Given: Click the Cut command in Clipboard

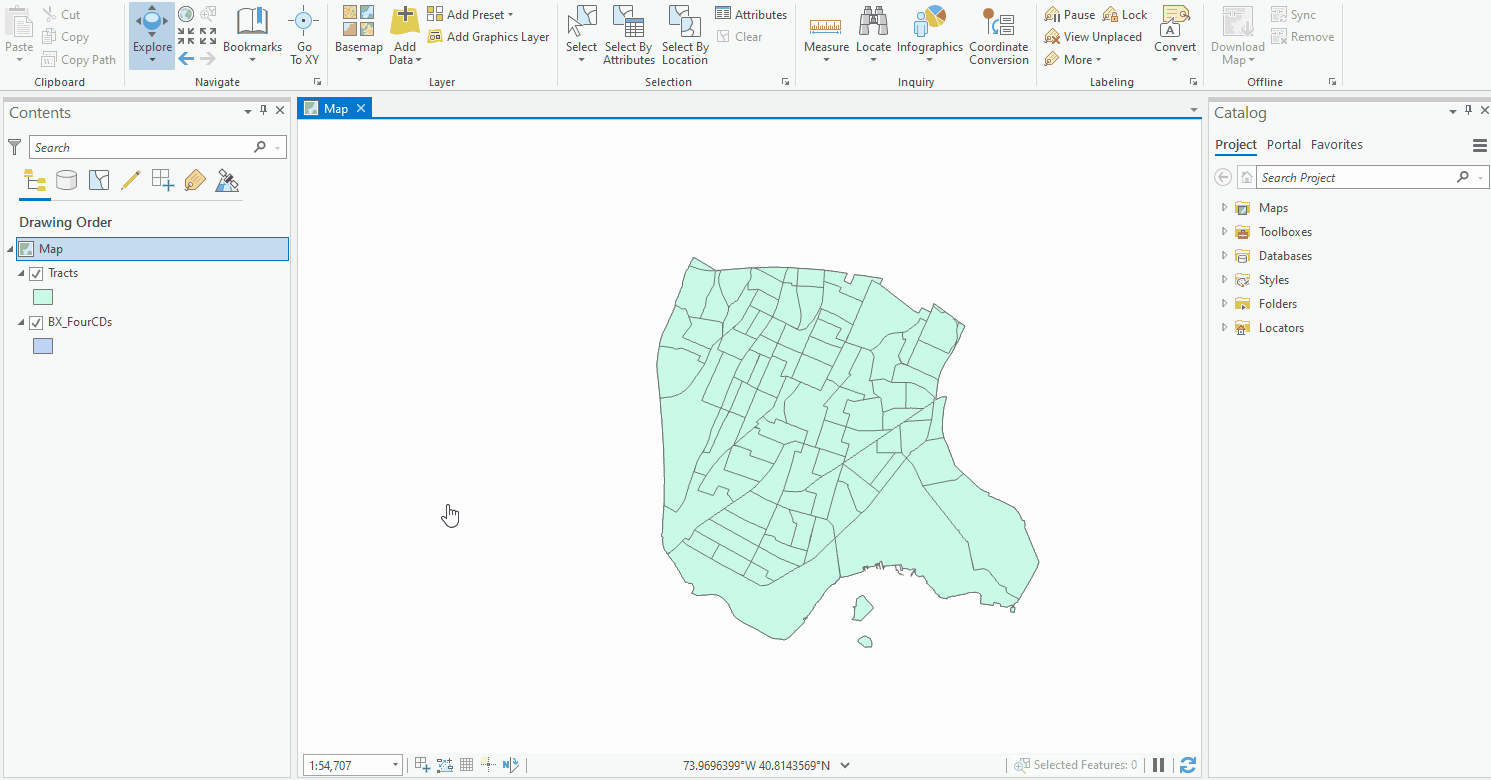Looking at the screenshot, I should (x=62, y=15).
